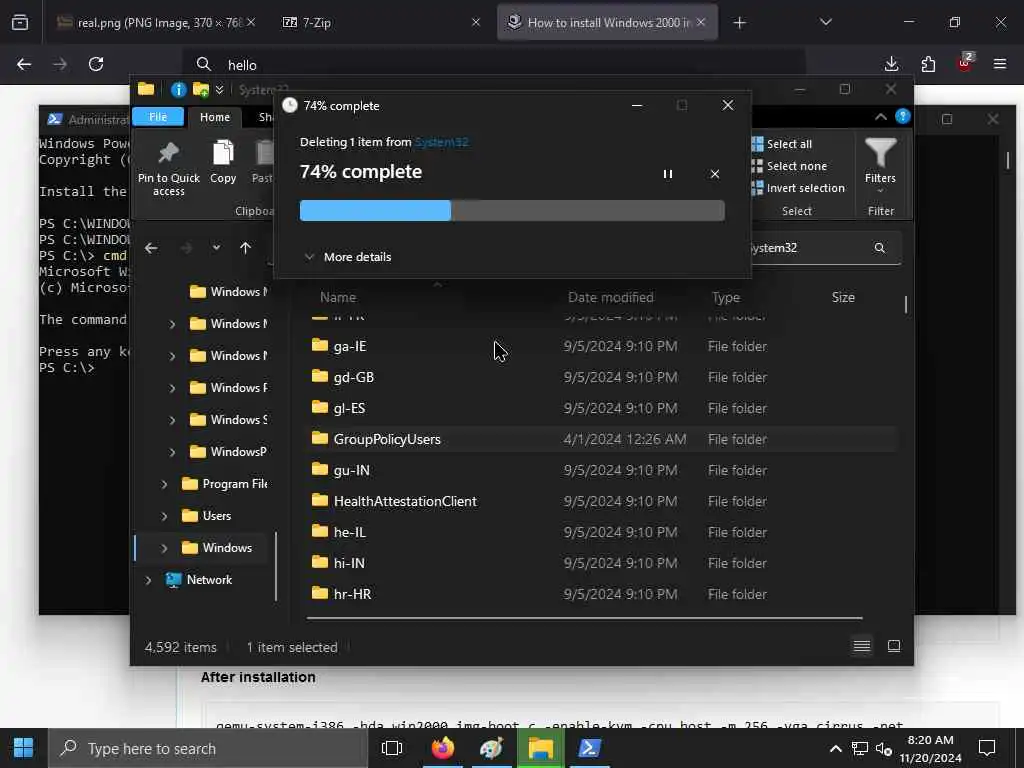Open a new Firefox tab
The image size is (1024, 768).
(739, 23)
